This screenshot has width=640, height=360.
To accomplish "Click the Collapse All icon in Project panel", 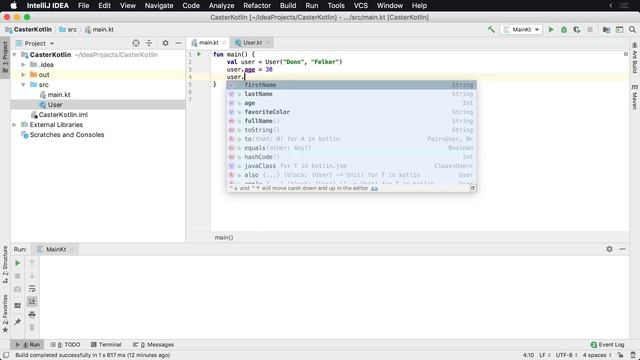I will click(149, 43).
